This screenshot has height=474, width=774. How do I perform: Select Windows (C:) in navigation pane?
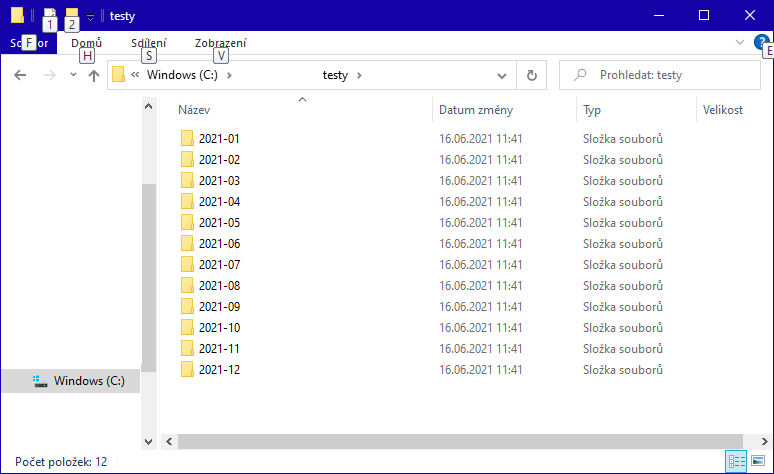[88, 380]
